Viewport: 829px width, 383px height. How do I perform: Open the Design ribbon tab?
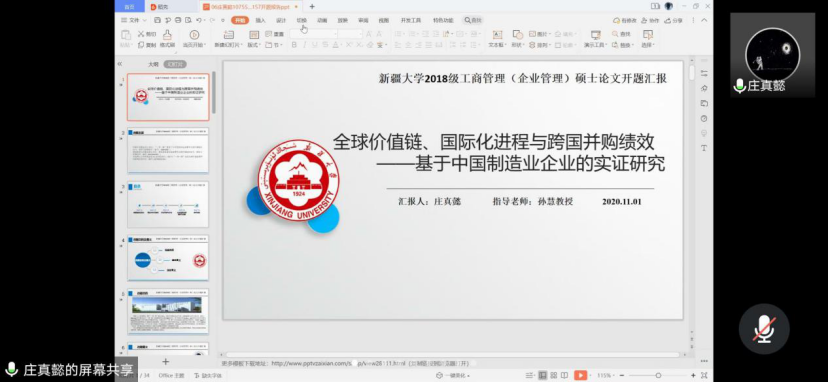[x=281, y=20]
